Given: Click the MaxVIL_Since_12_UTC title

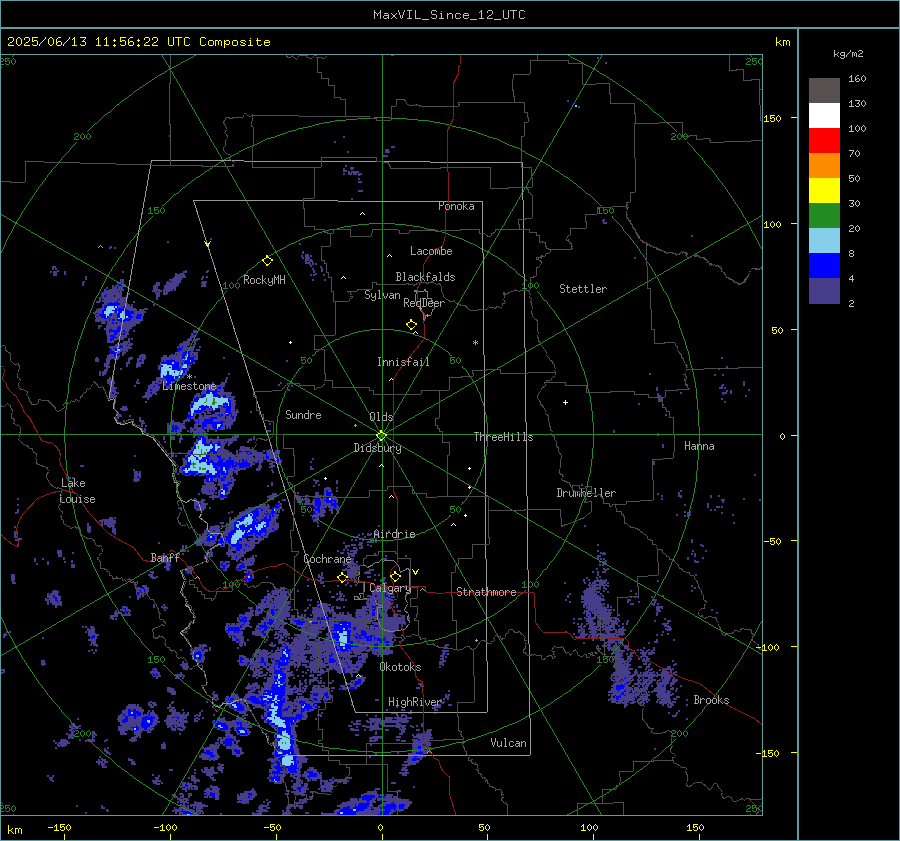Looking at the screenshot, I should pos(449,15).
